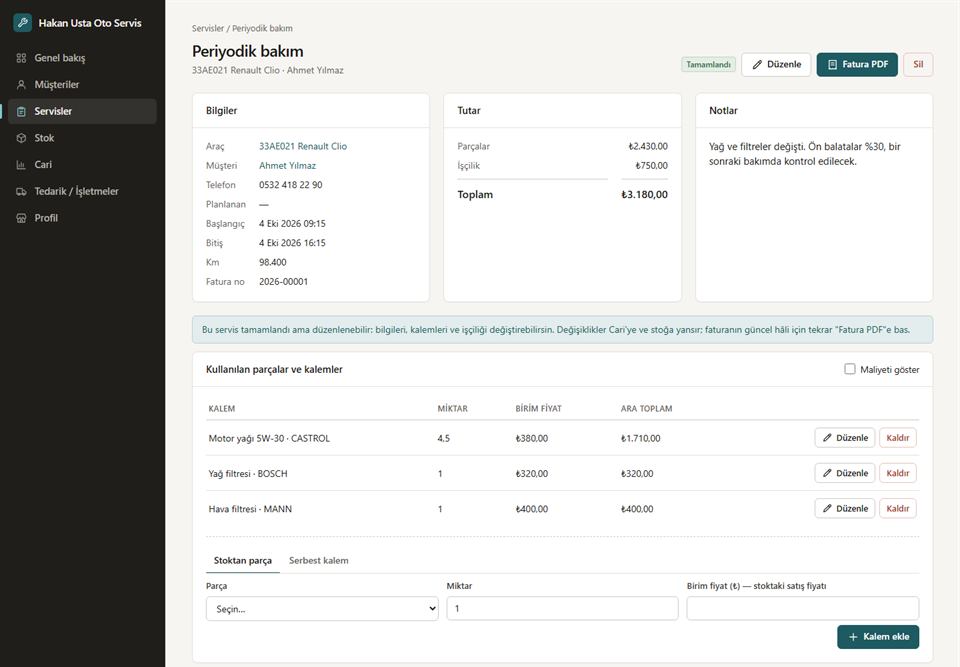Click the Servisler clipboard icon
Screen dimensions: 960x667
(21, 111)
